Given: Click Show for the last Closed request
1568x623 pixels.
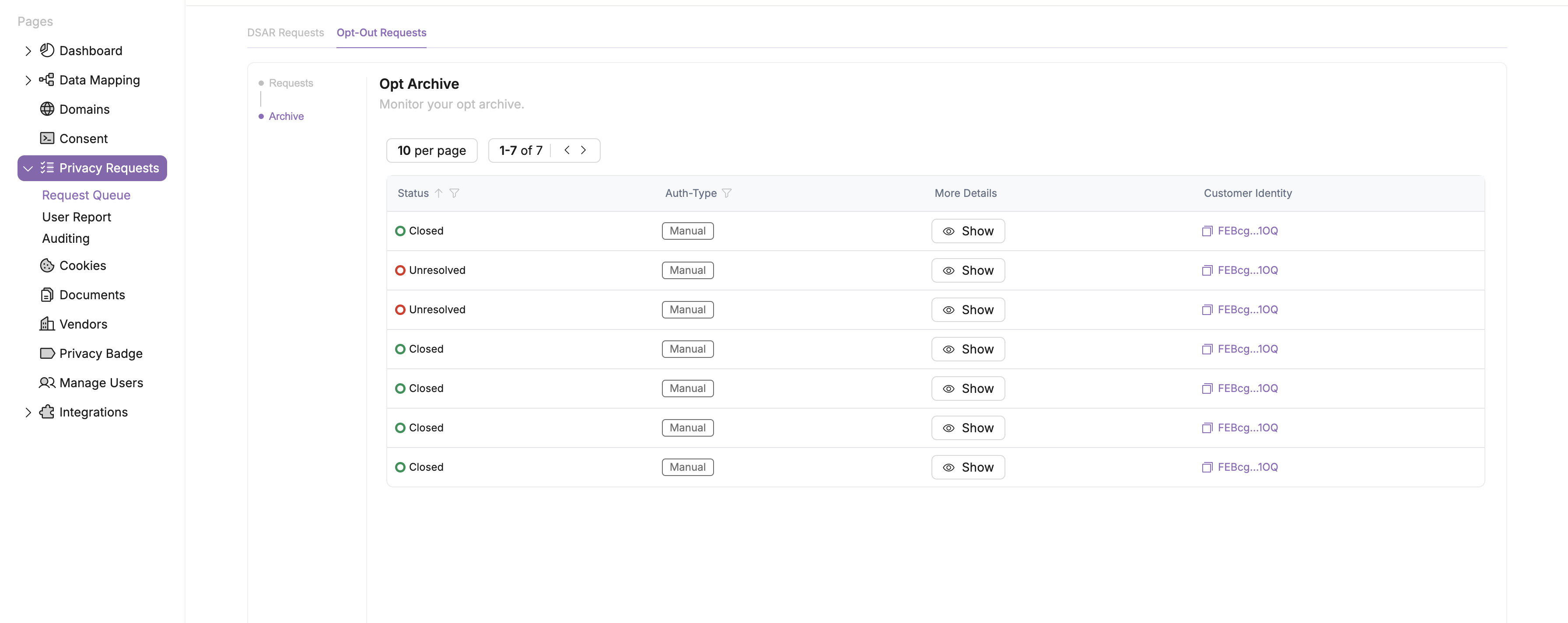Looking at the screenshot, I should (x=967, y=466).
